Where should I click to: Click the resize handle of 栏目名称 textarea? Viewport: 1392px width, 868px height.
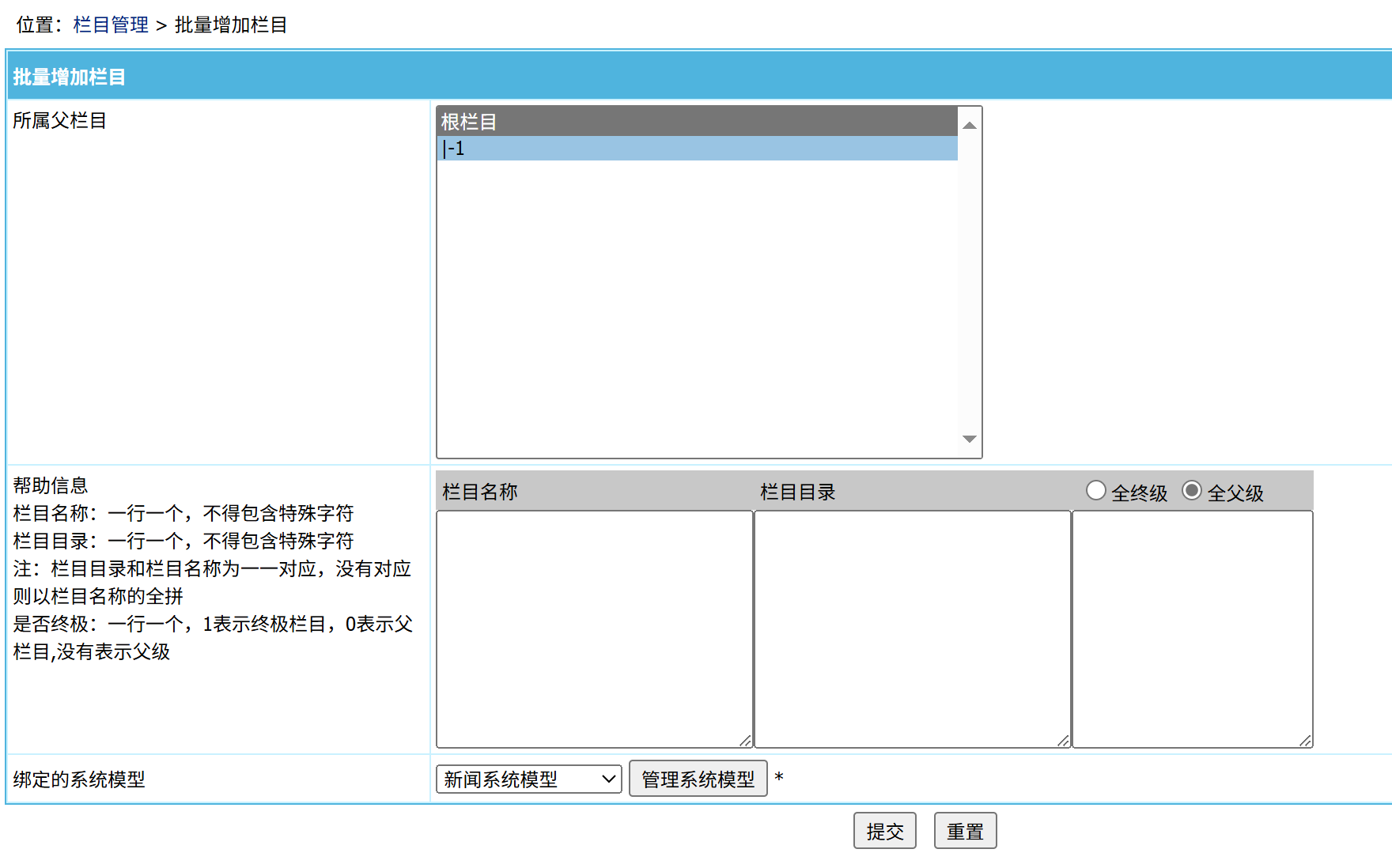point(745,741)
